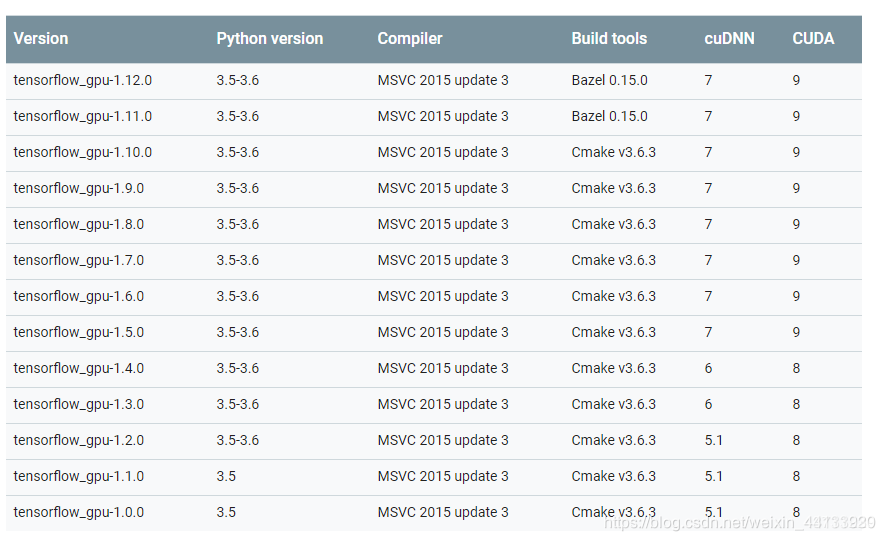The width and height of the screenshot is (885, 541).
Task: Click the Build tools column header
Action: click(609, 38)
